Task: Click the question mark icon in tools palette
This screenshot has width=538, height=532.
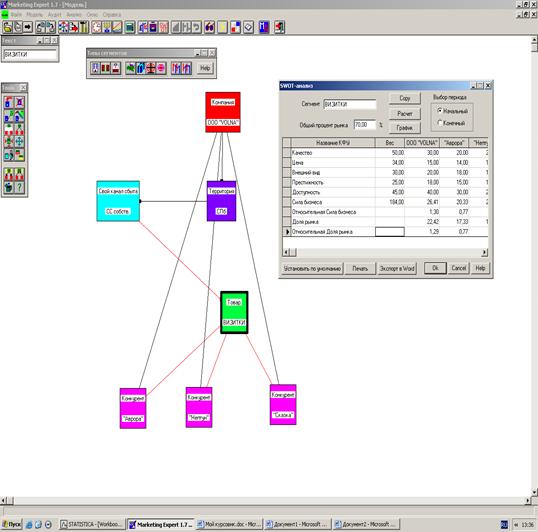Action: click(20, 187)
